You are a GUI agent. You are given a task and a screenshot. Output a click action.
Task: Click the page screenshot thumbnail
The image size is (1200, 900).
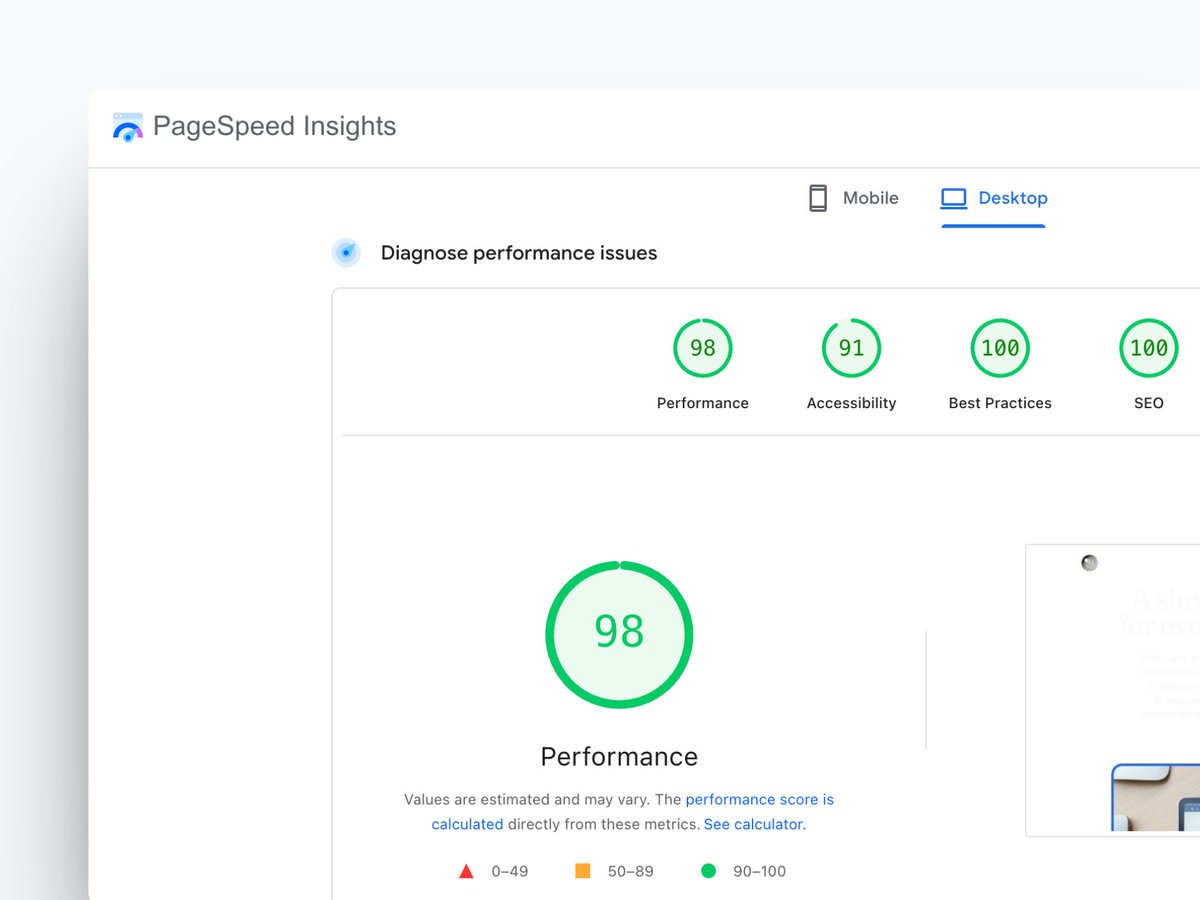click(x=1112, y=690)
